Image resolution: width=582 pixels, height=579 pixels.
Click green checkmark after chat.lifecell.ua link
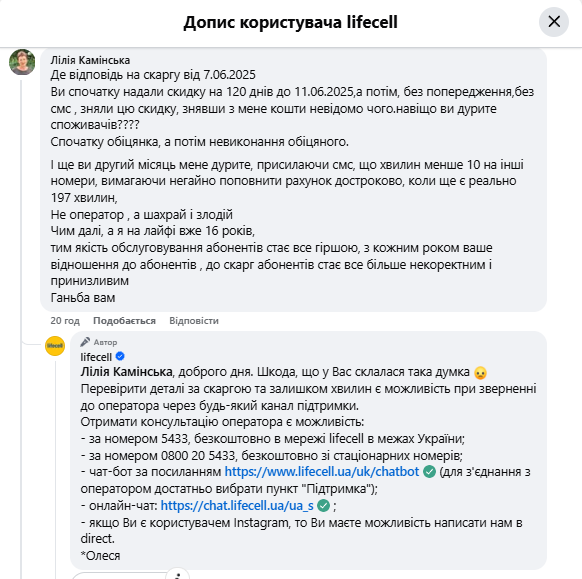[x=324, y=506]
